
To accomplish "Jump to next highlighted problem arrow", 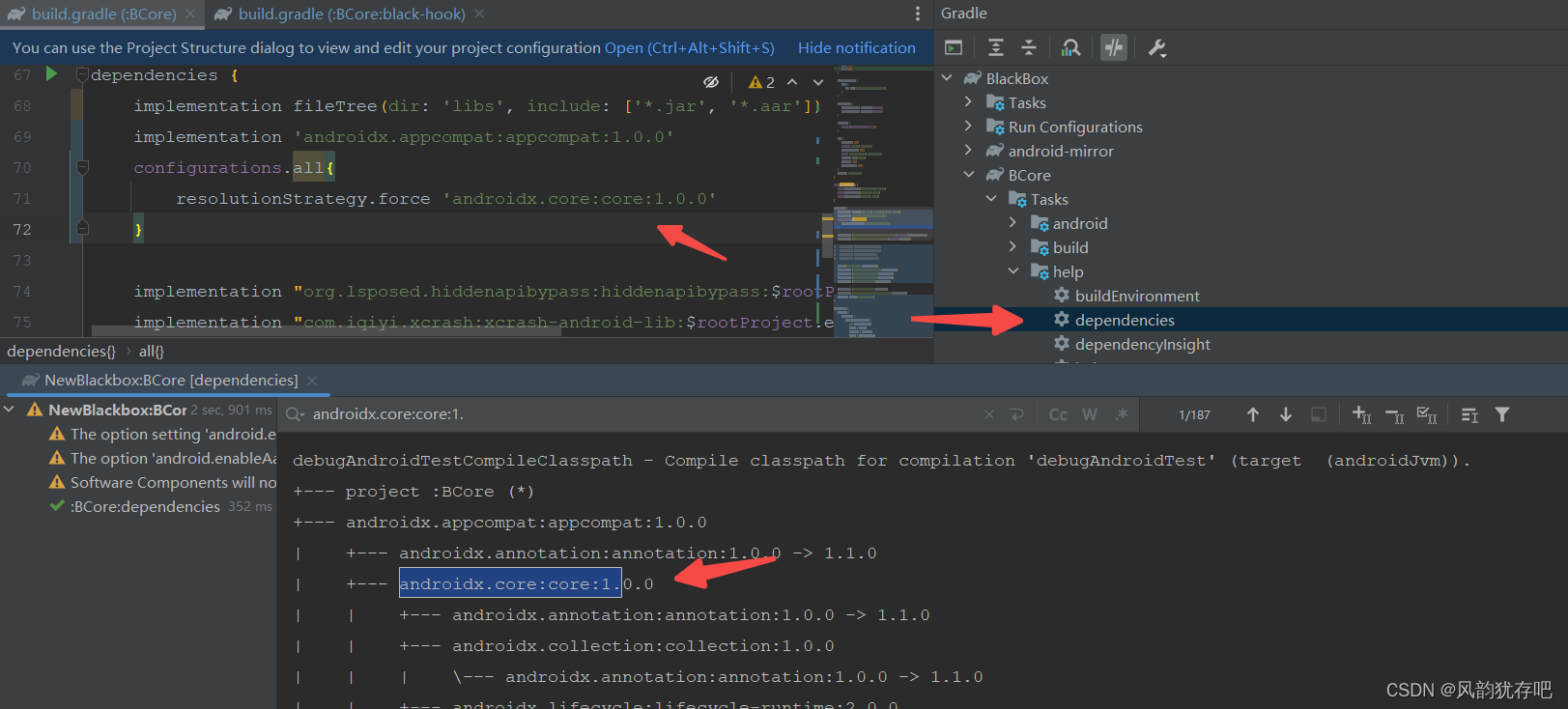I will click(818, 82).
